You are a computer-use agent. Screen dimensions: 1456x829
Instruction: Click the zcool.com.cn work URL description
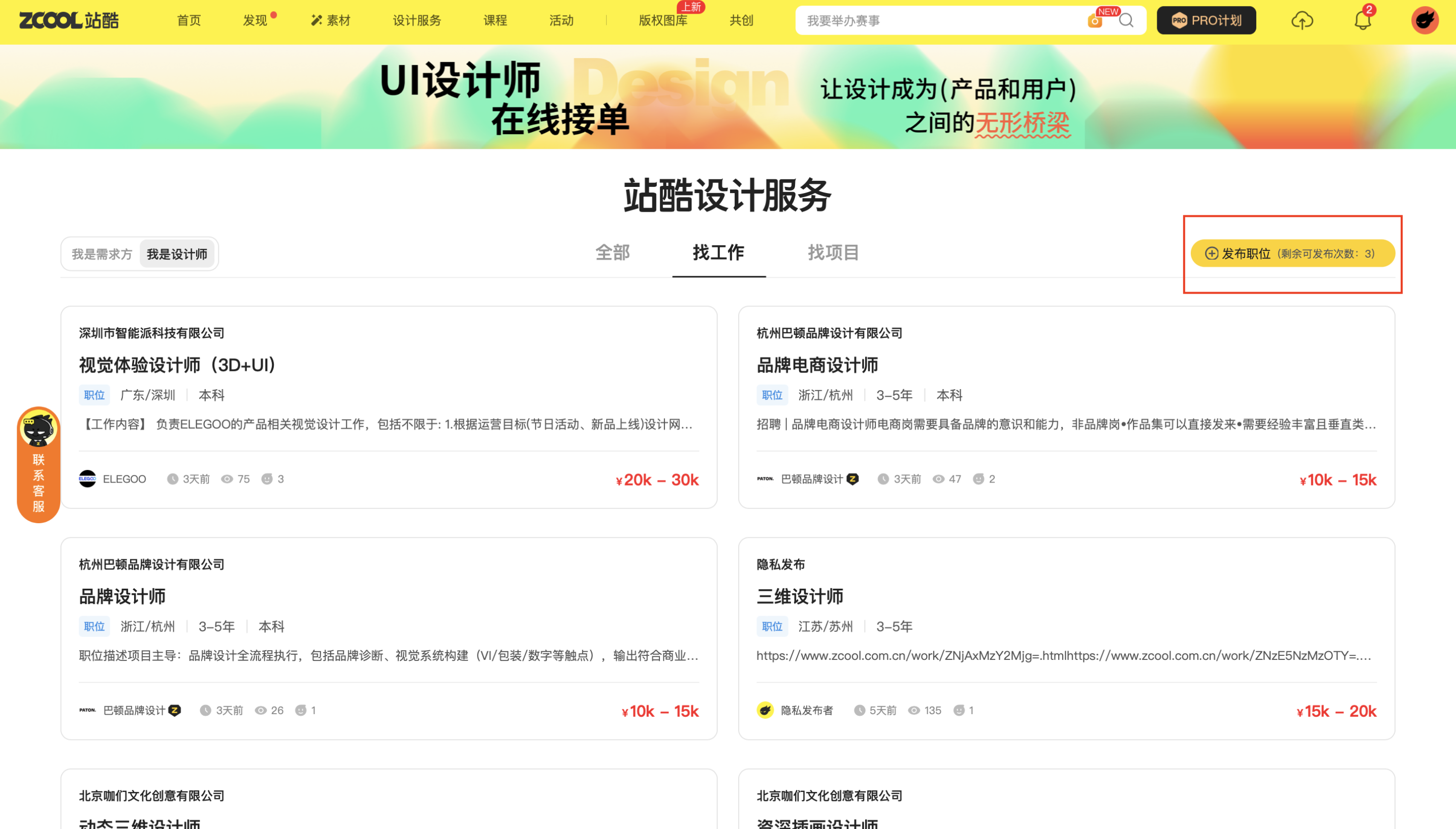[1063, 655]
